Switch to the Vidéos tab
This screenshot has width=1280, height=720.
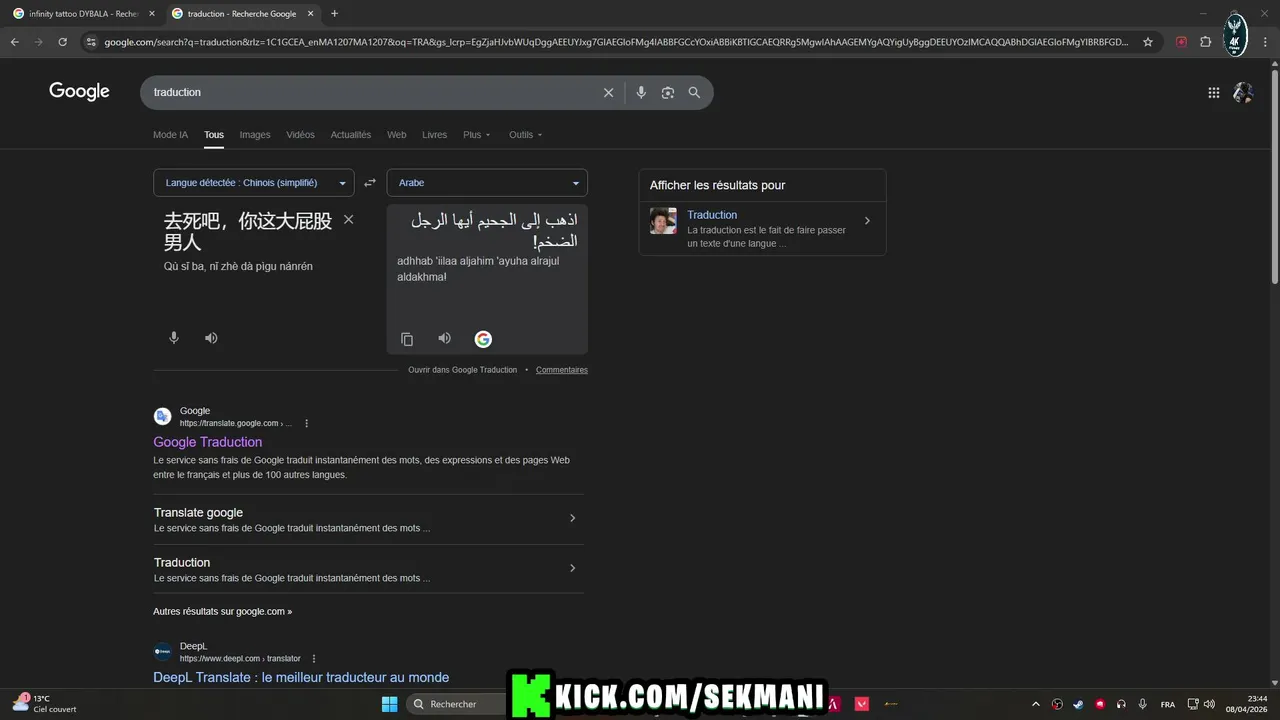[300, 135]
